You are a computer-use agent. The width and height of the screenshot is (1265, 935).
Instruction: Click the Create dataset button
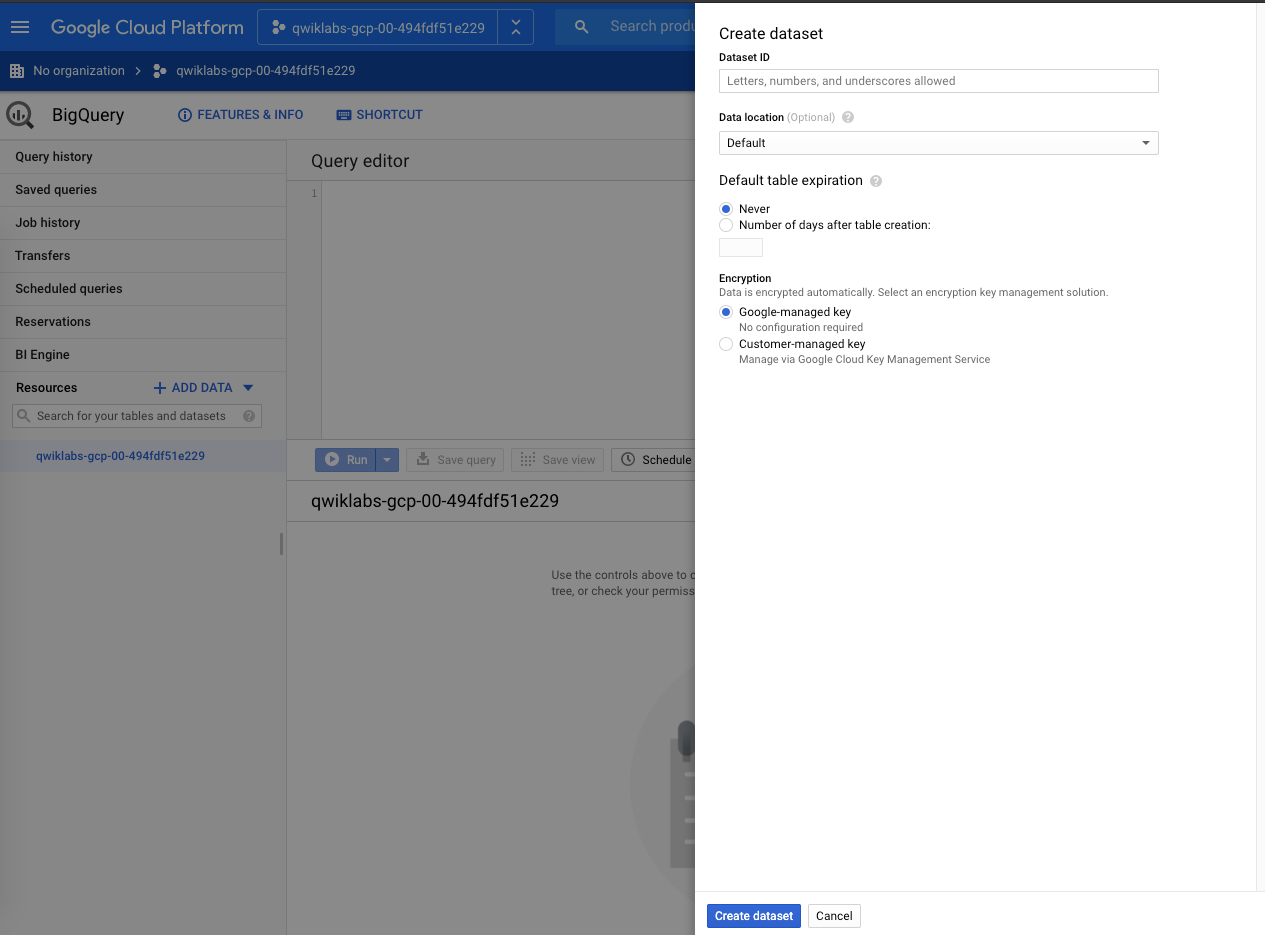pos(754,916)
